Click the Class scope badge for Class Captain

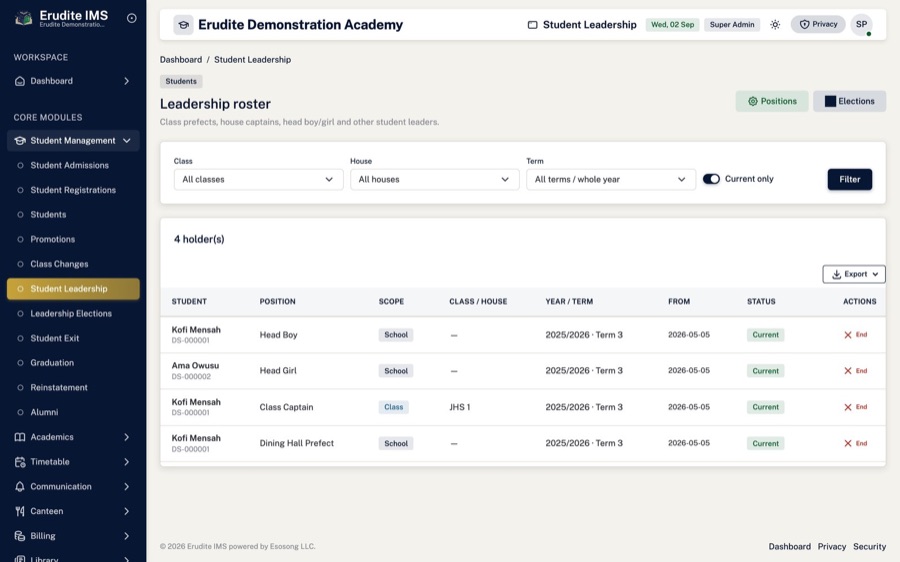393,407
